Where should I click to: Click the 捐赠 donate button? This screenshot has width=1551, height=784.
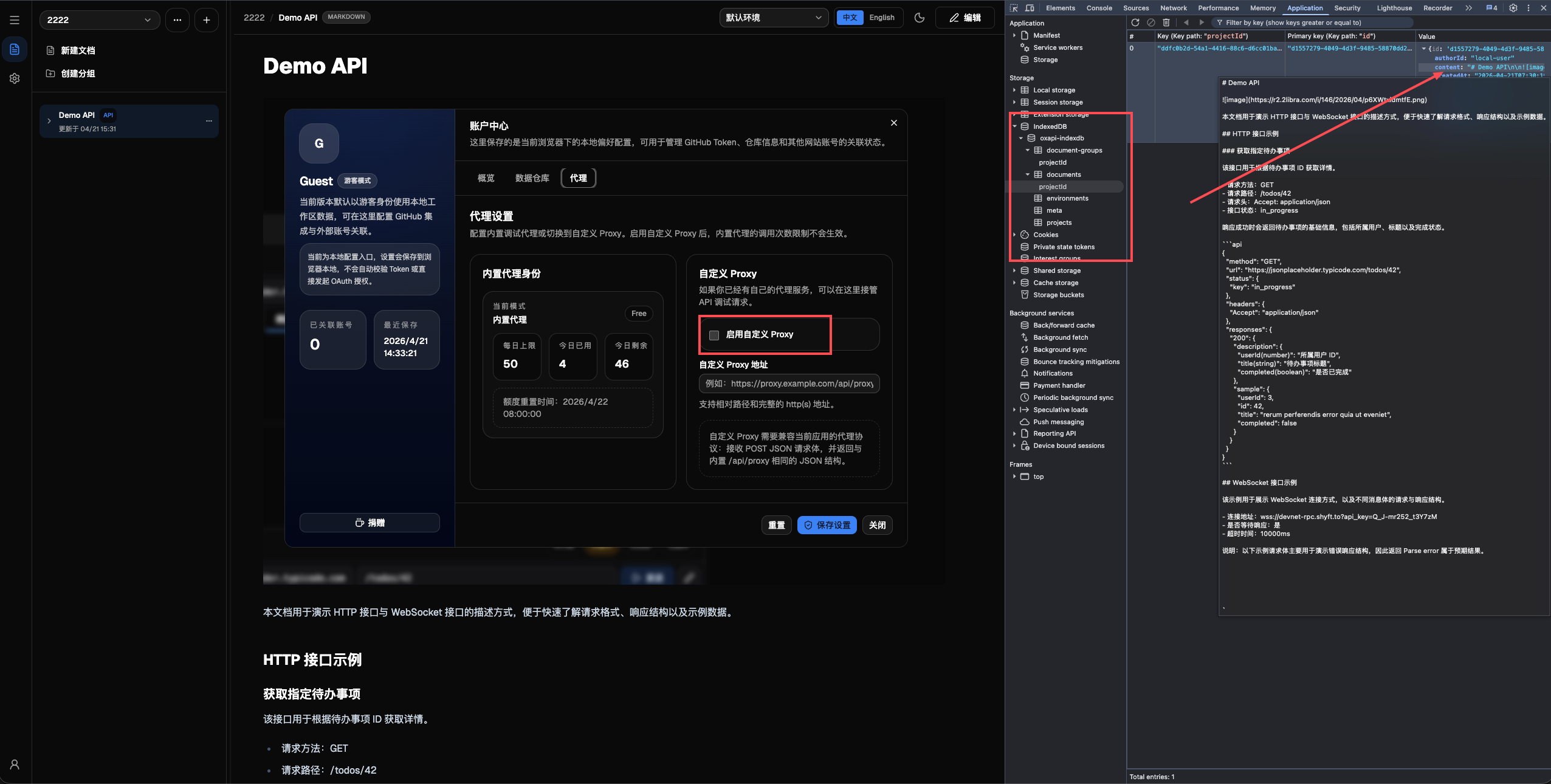click(x=370, y=523)
